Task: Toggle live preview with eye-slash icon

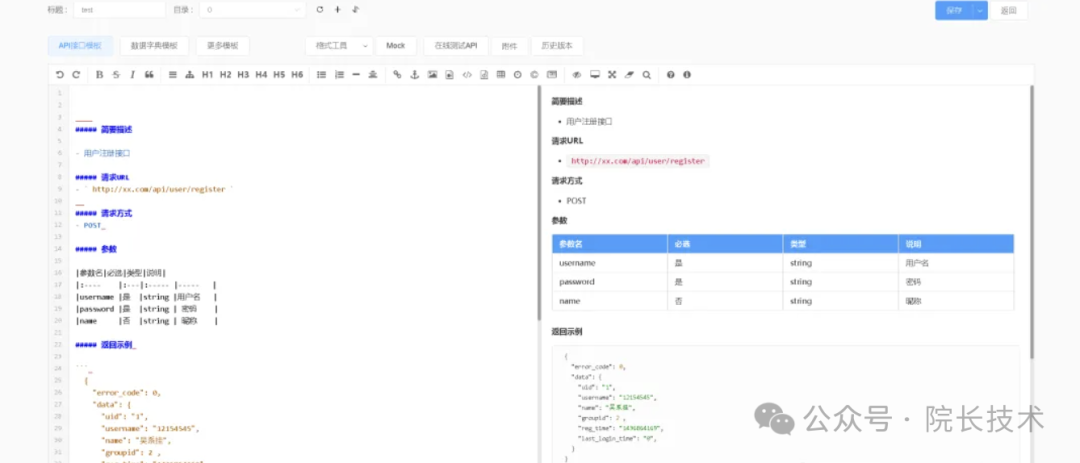Action: [x=577, y=74]
